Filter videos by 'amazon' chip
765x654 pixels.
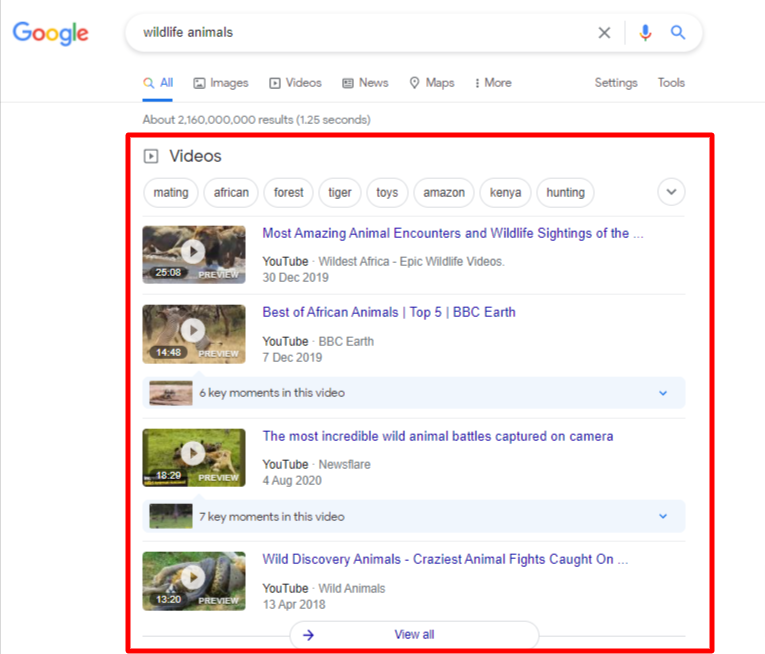[x=444, y=193]
